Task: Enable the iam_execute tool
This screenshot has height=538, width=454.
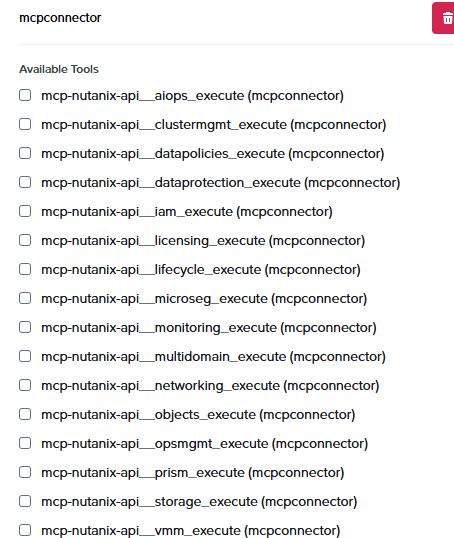Action: tap(25, 211)
